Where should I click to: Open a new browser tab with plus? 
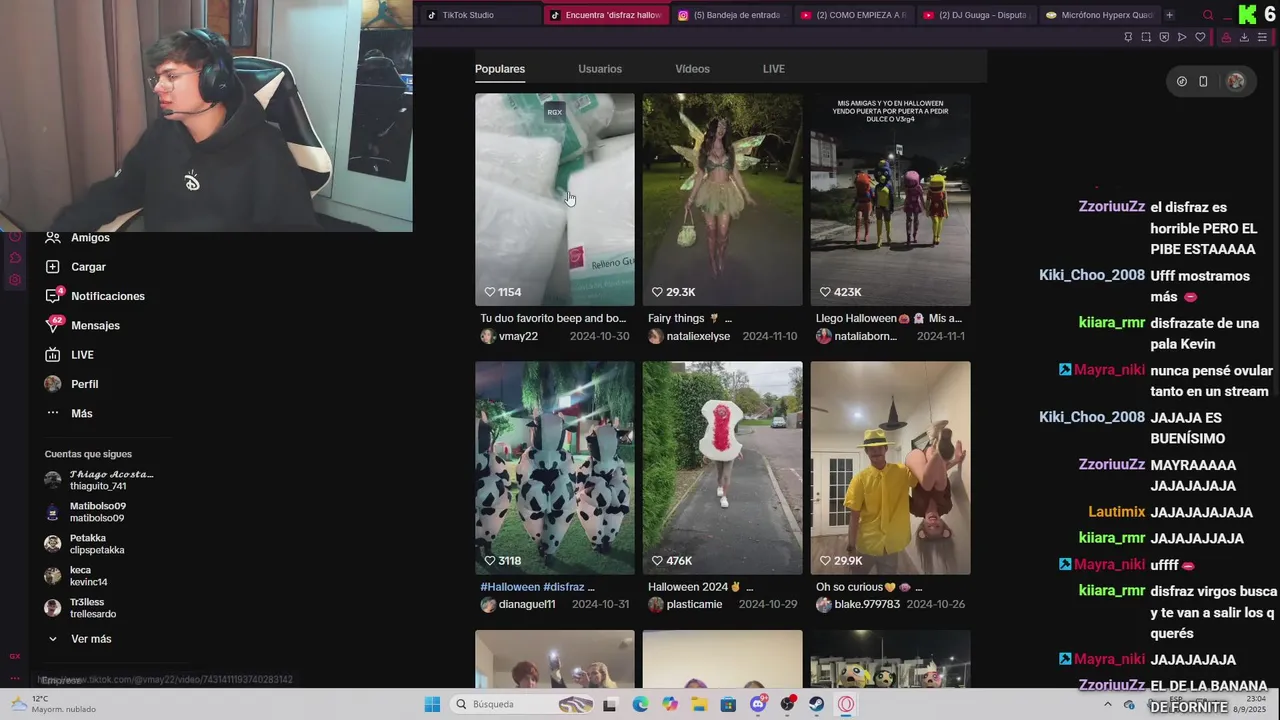[1169, 15]
